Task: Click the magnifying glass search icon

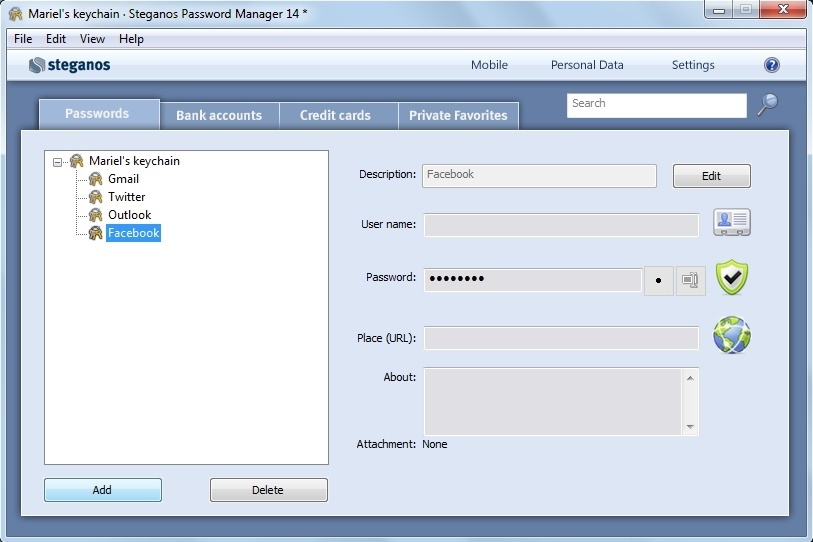Action: pyautogui.click(x=767, y=104)
